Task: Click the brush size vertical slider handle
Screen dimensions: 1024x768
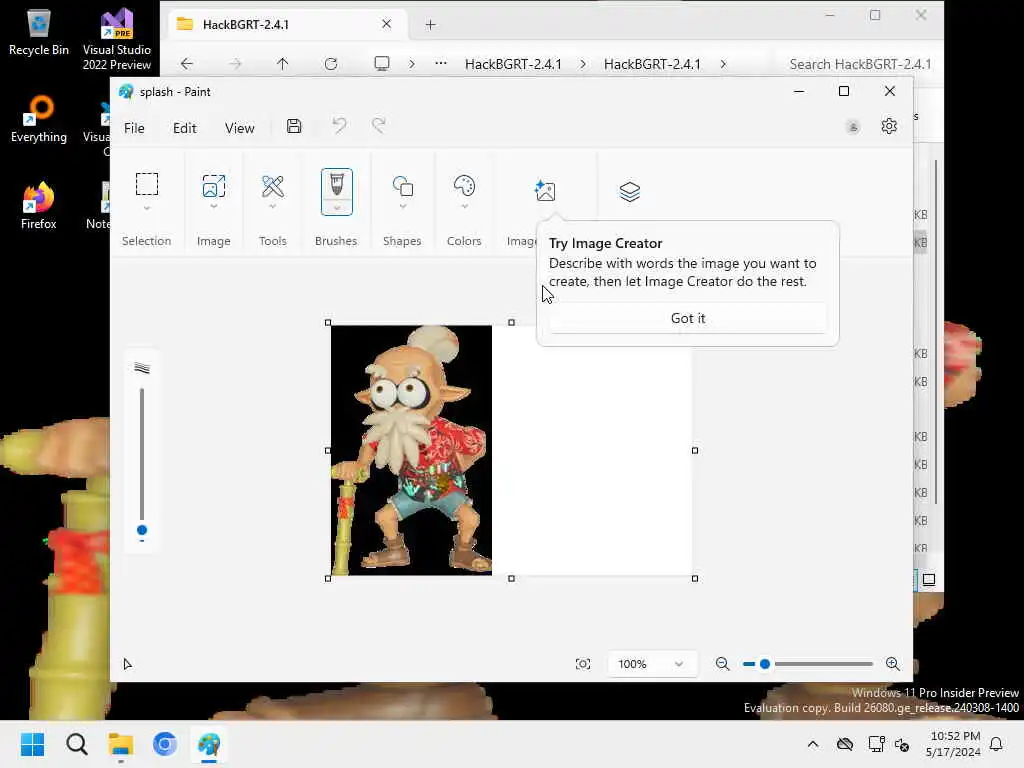Action: pos(142,530)
